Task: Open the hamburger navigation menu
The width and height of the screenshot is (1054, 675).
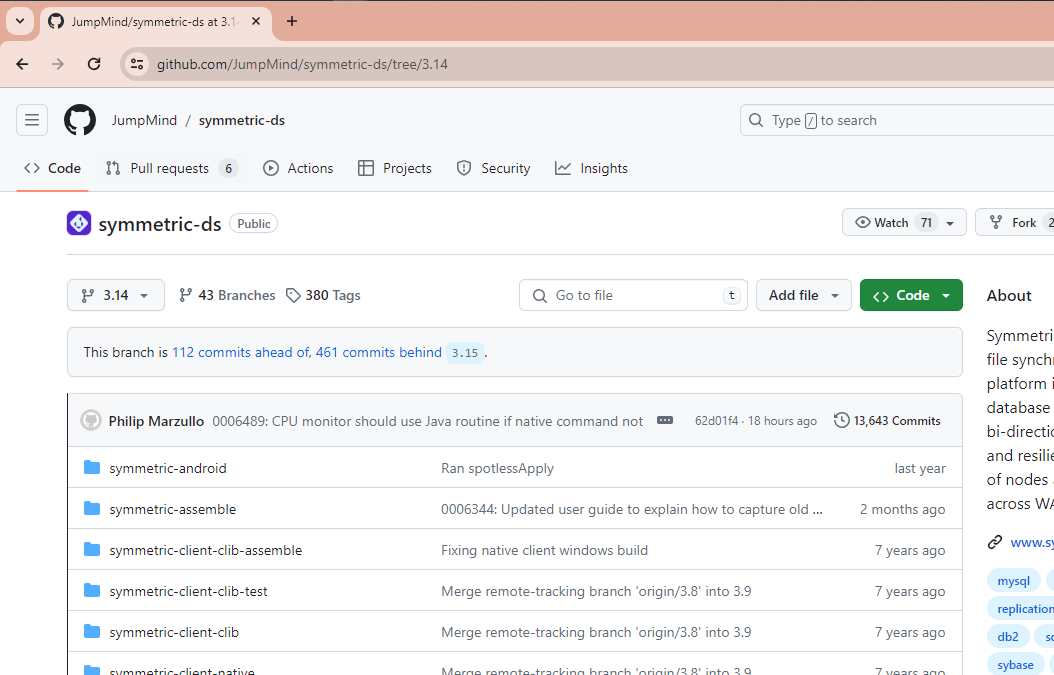Action: pos(32,120)
